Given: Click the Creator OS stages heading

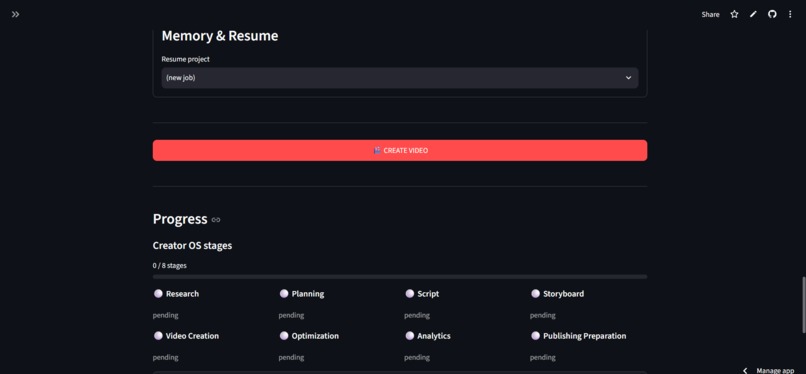Looking at the screenshot, I should tap(192, 246).
